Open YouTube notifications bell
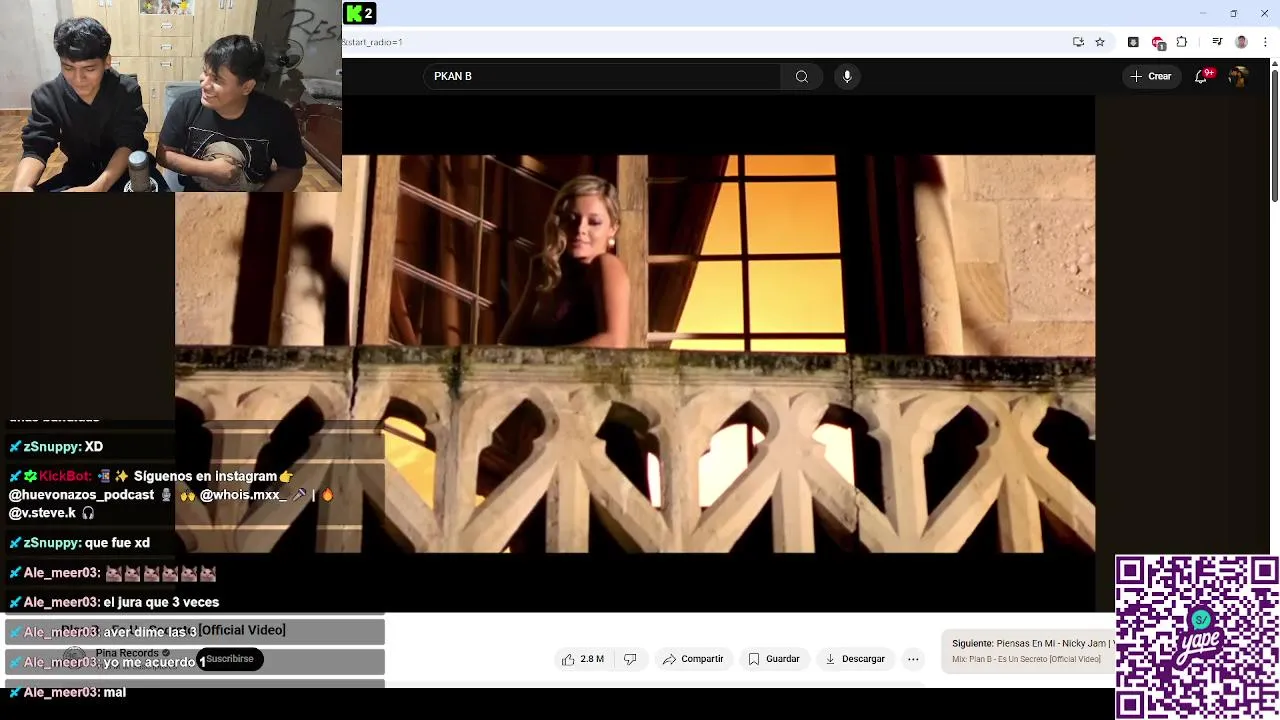Image resolution: width=1280 pixels, height=720 pixels. pos(1201,76)
